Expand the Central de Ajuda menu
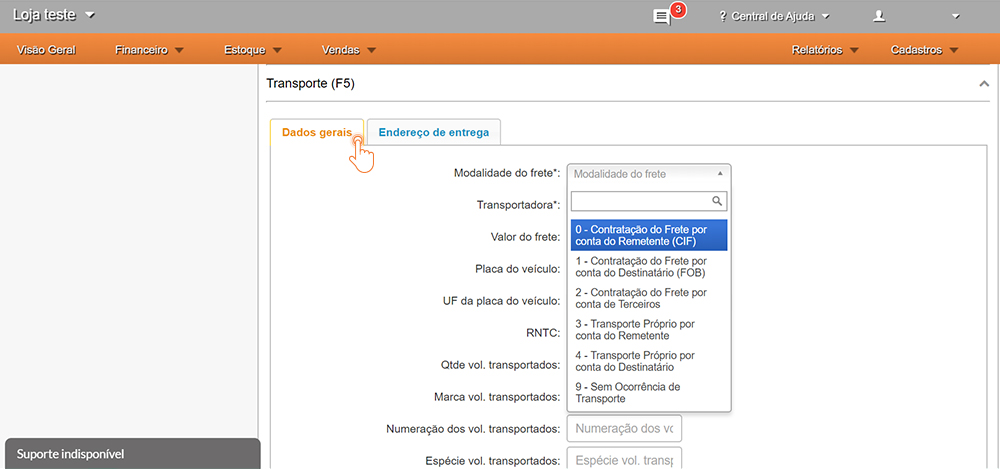This screenshot has height=469, width=1000. [774, 16]
